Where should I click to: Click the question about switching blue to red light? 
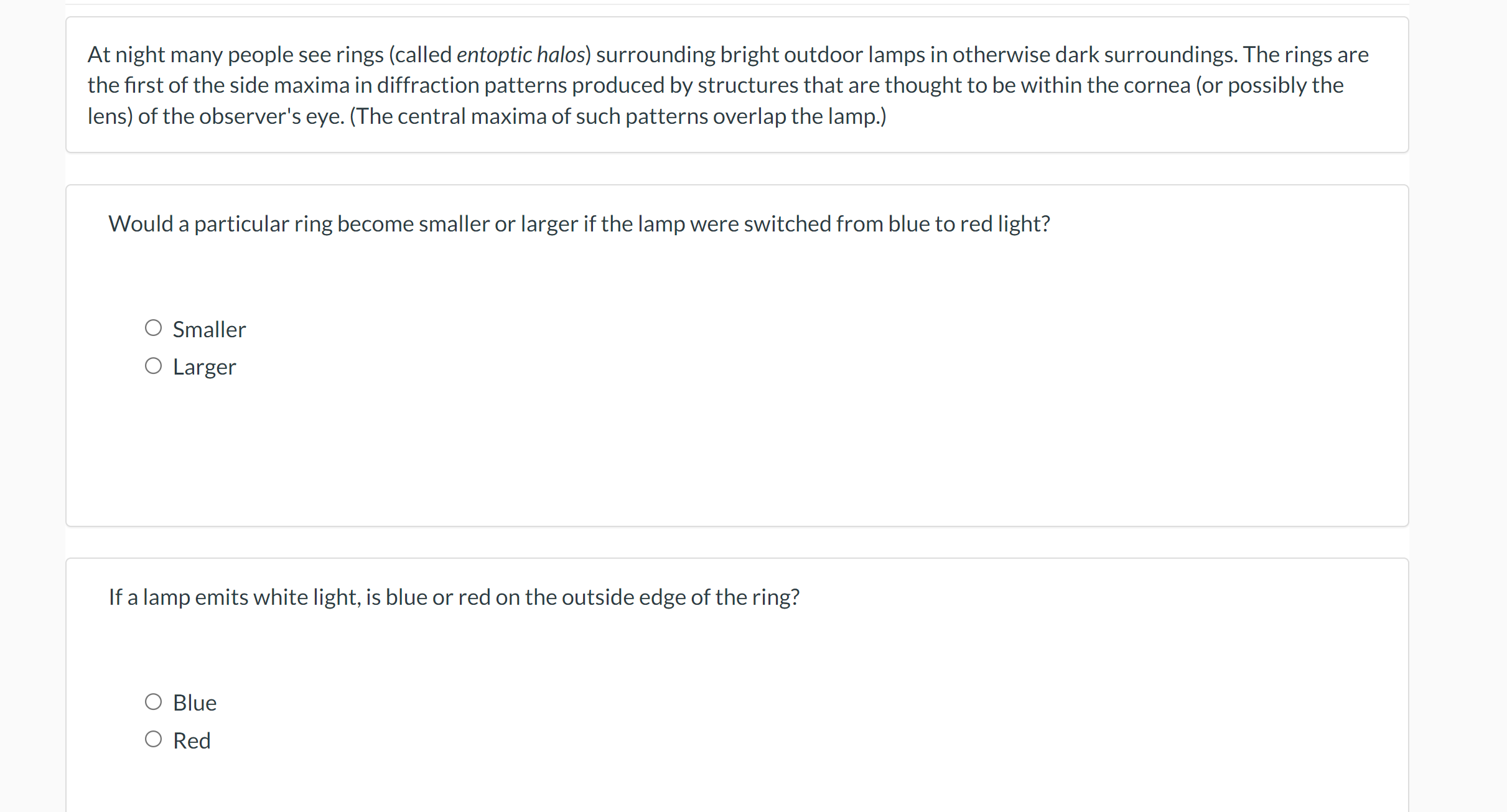pos(579,224)
